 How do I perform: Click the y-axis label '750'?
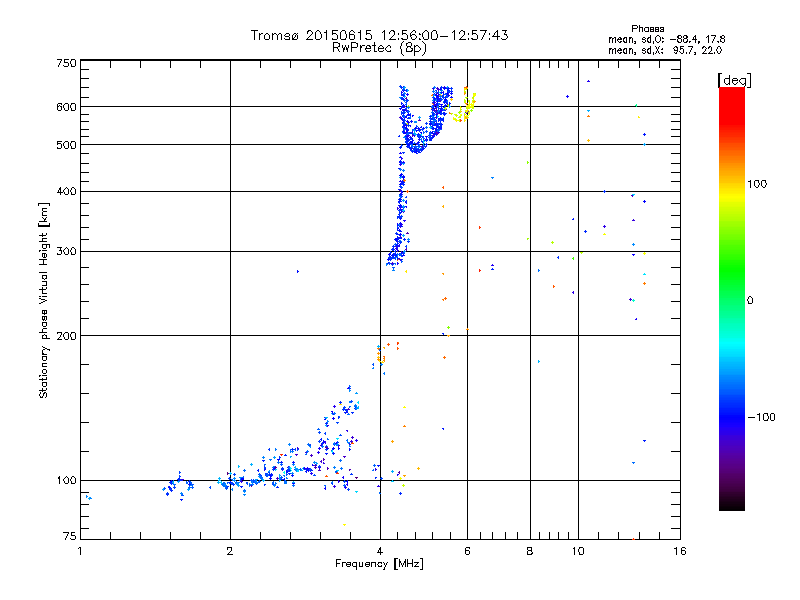(66, 63)
